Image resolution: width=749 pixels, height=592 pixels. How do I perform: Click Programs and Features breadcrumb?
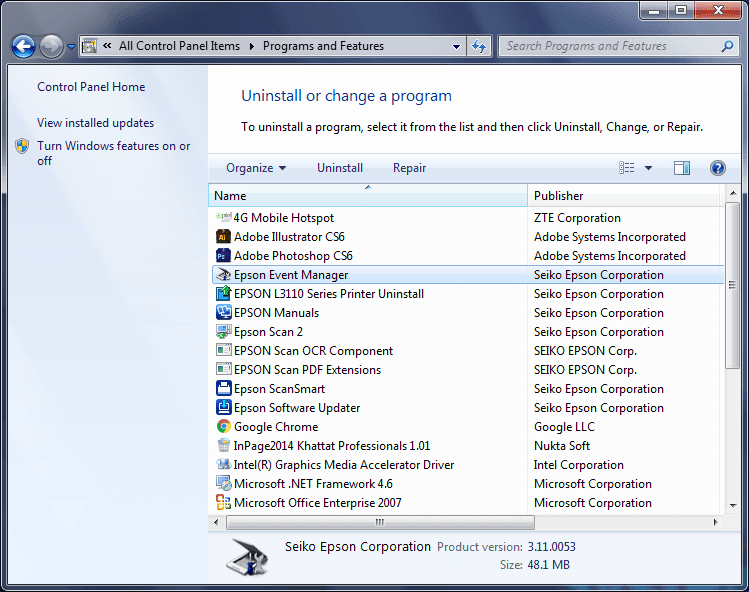323,46
